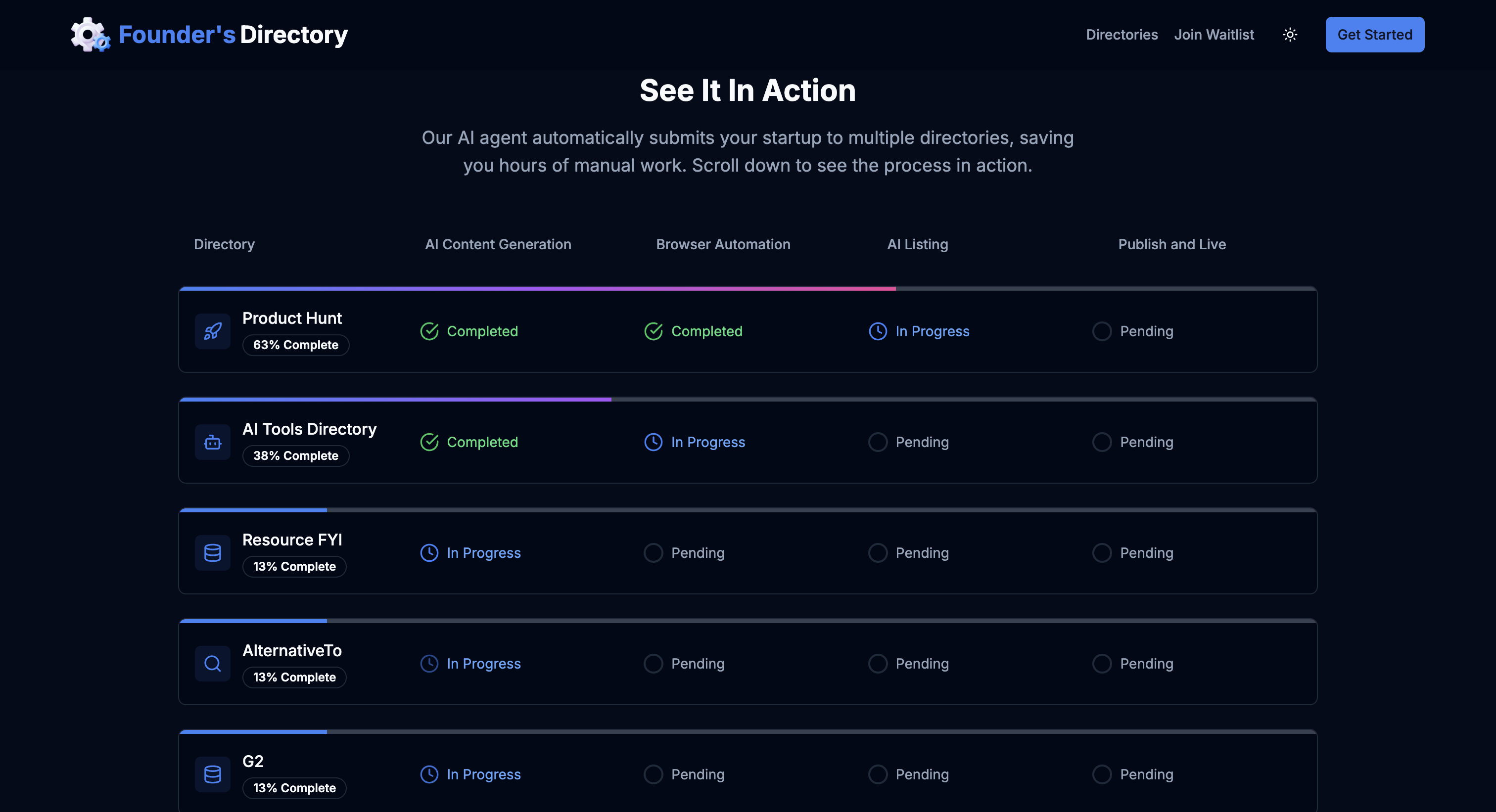Click the "G2" row name
The image size is (1496, 812).
(253, 761)
